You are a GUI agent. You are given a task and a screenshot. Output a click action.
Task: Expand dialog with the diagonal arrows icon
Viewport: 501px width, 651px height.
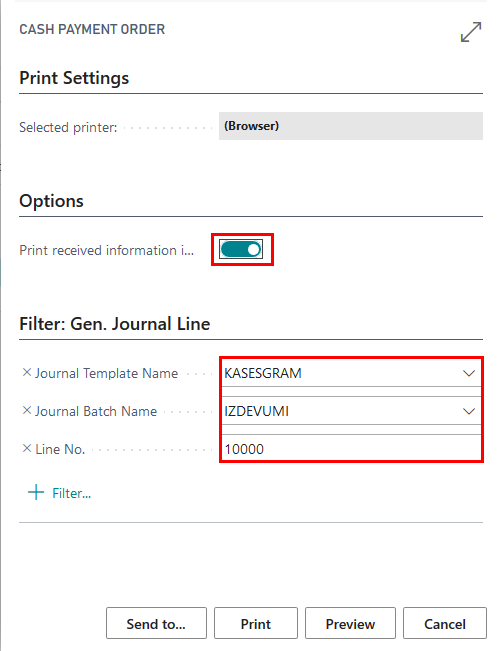(471, 32)
